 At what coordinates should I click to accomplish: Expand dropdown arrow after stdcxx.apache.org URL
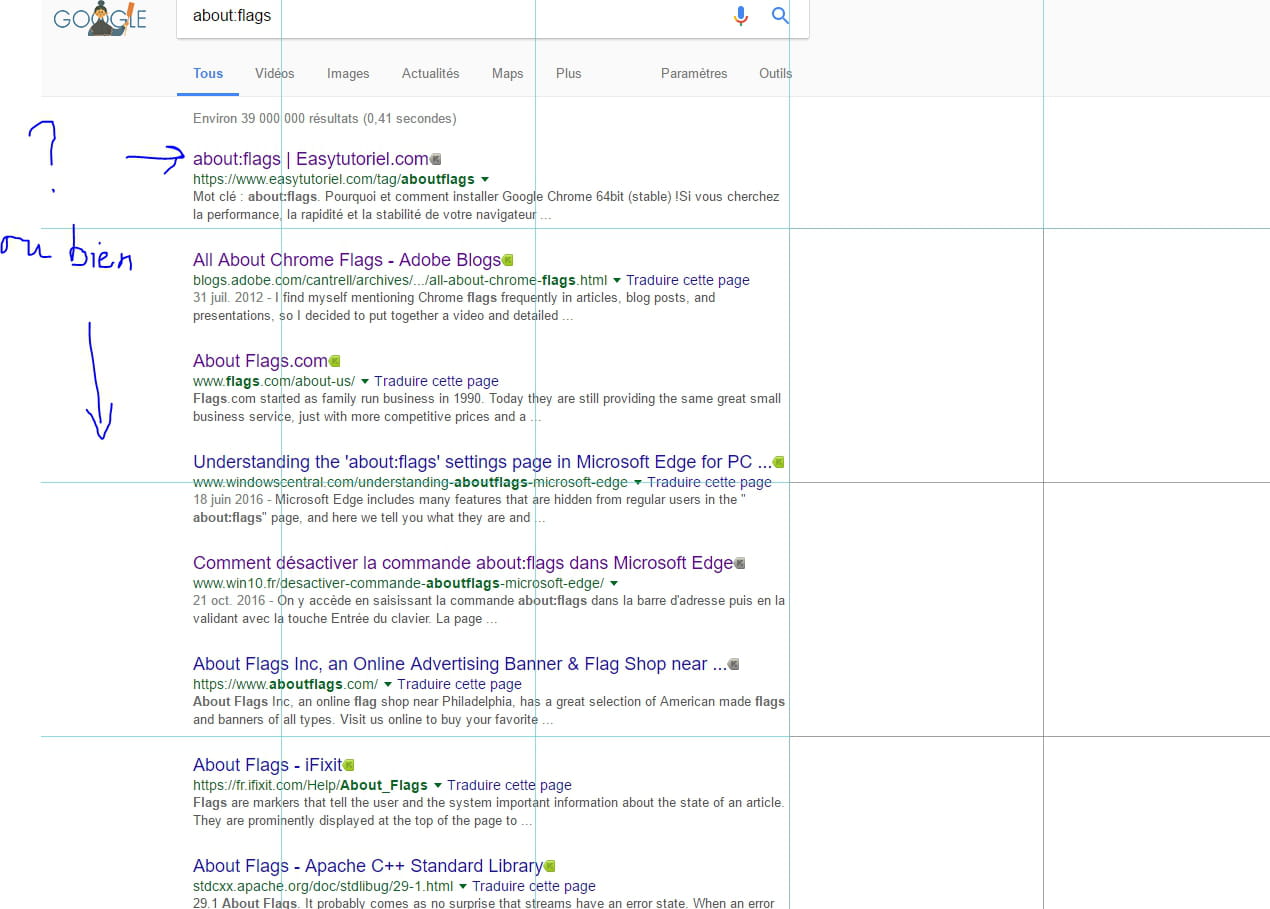(463, 887)
